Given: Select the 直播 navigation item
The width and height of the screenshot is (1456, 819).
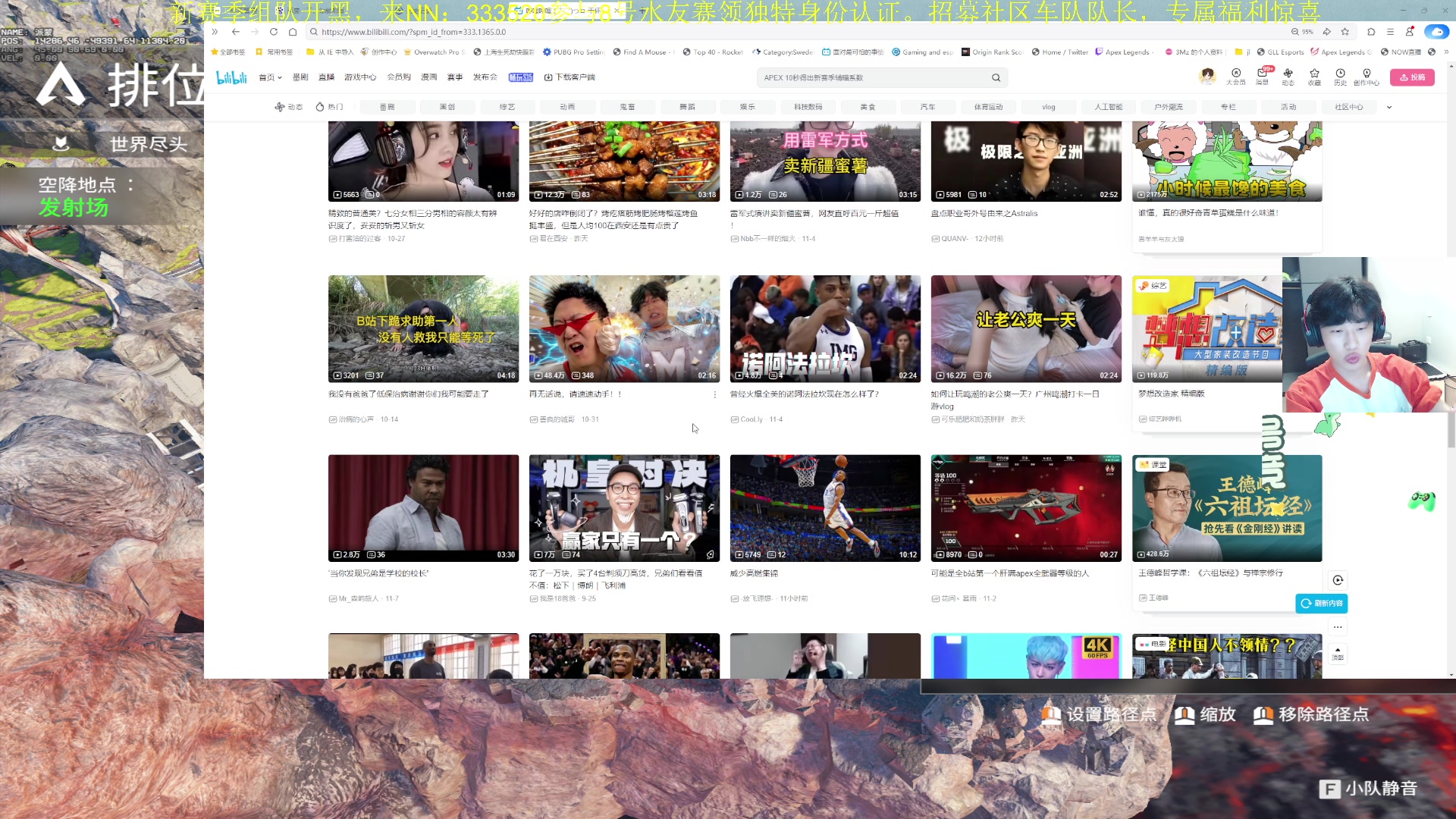Looking at the screenshot, I should coord(326,77).
